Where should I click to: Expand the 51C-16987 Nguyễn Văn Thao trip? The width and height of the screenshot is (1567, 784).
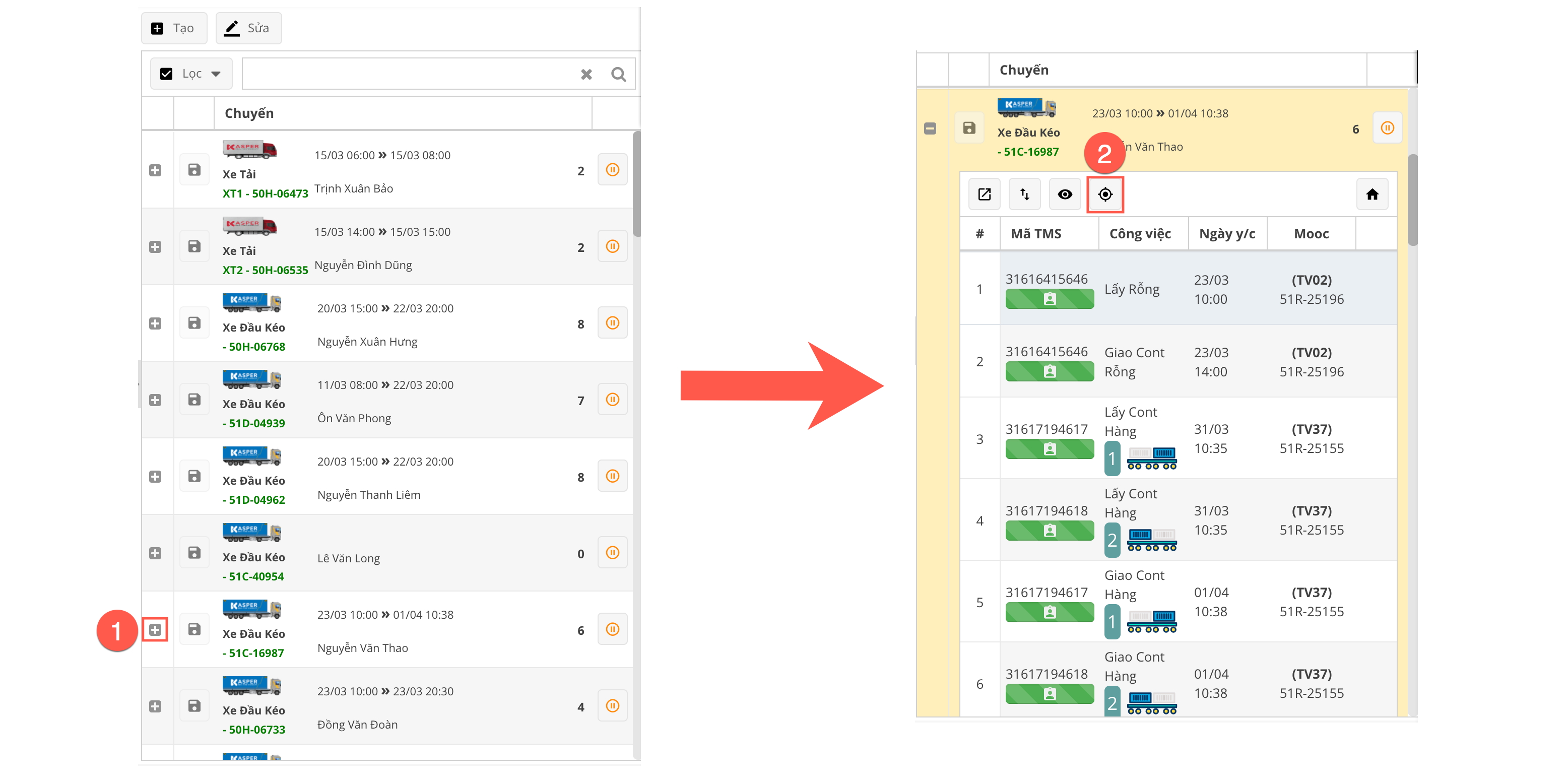click(x=155, y=629)
